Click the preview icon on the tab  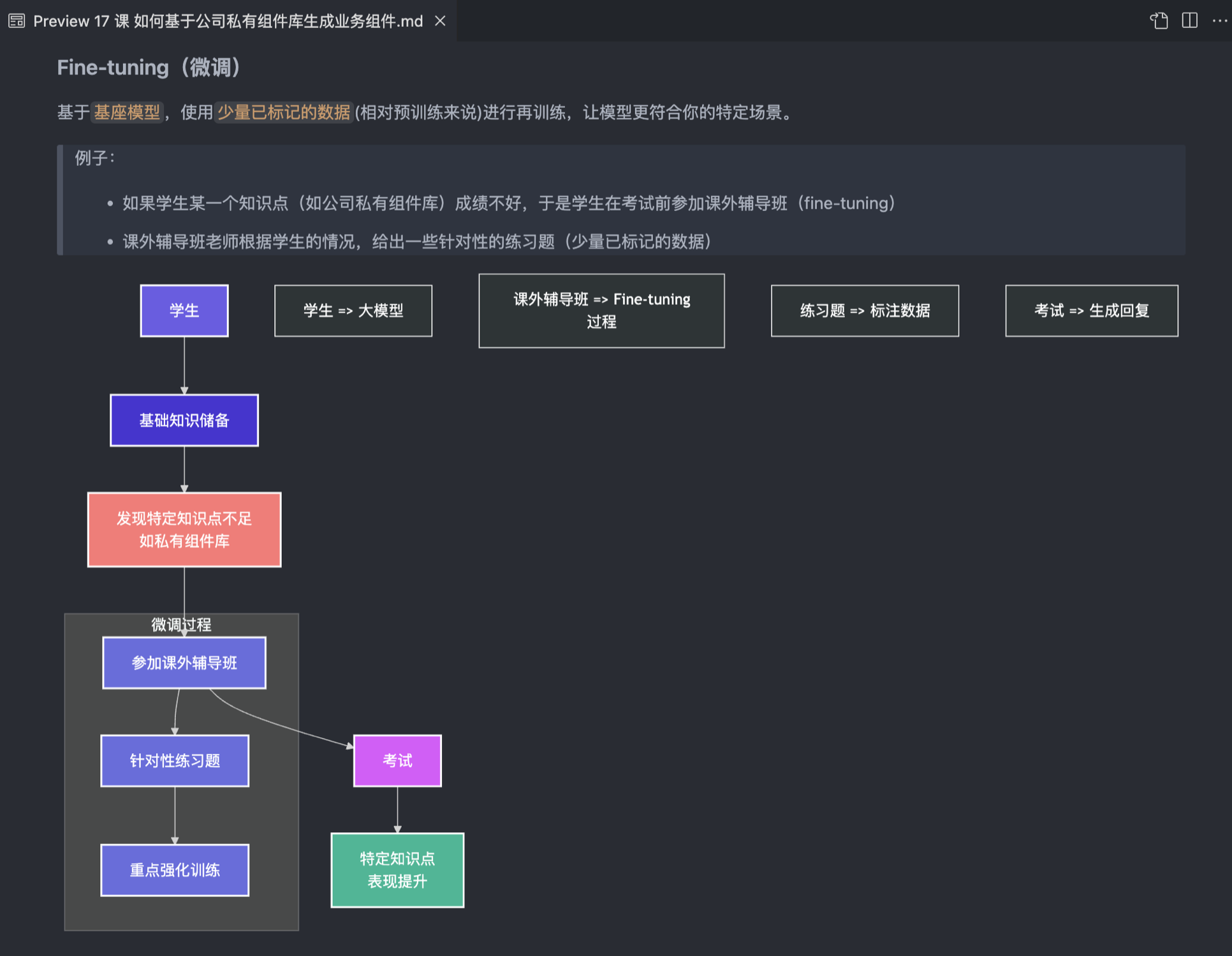(x=17, y=21)
